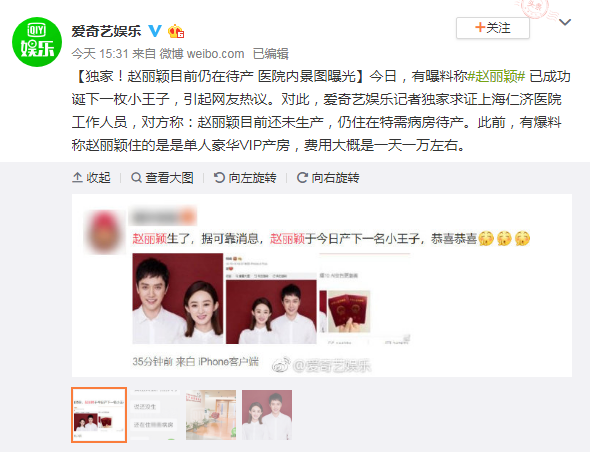Click the blue verified V badge
Screen dimensions: 590x452
(x=155, y=31)
